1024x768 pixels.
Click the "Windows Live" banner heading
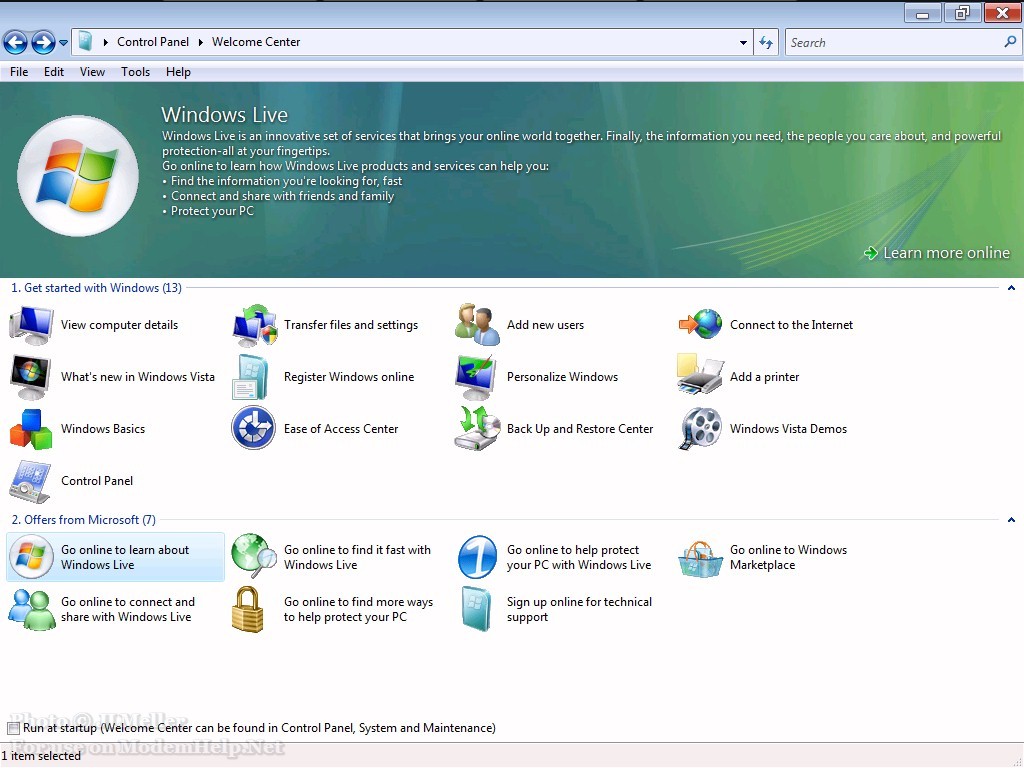(225, 115)
